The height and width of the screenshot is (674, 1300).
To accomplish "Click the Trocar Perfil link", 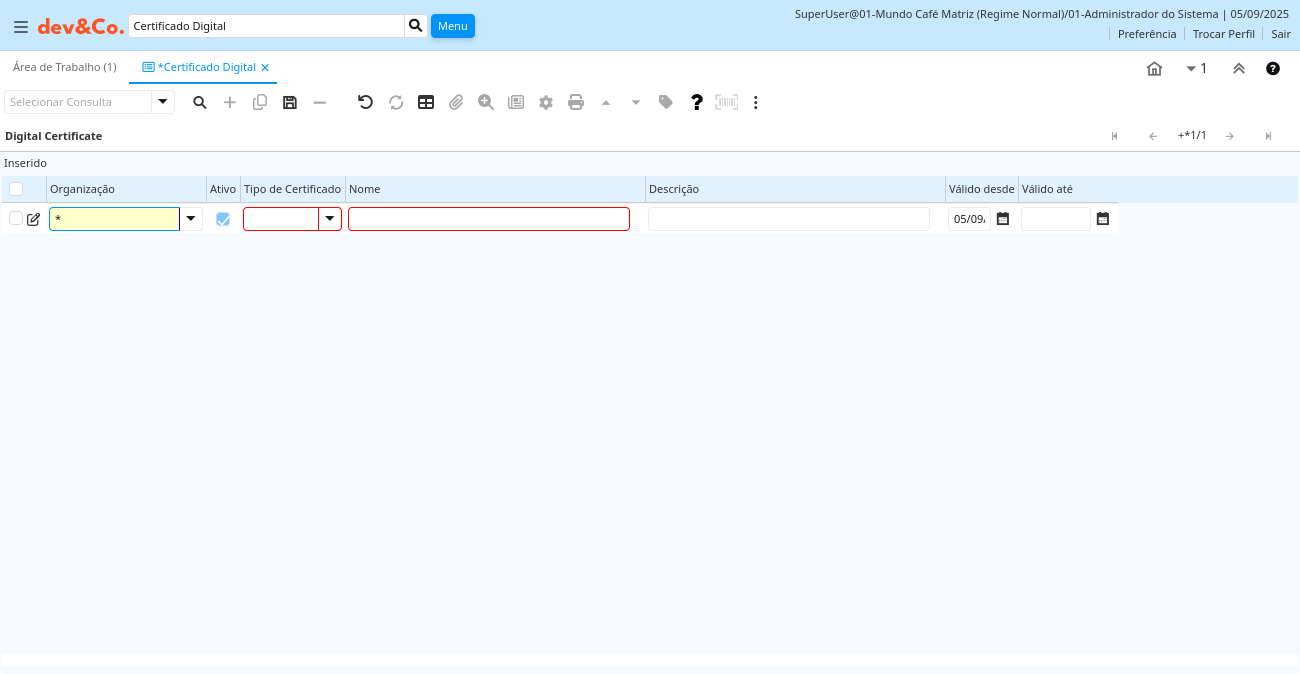I will pyautogui.click(x=1223, y=34).
